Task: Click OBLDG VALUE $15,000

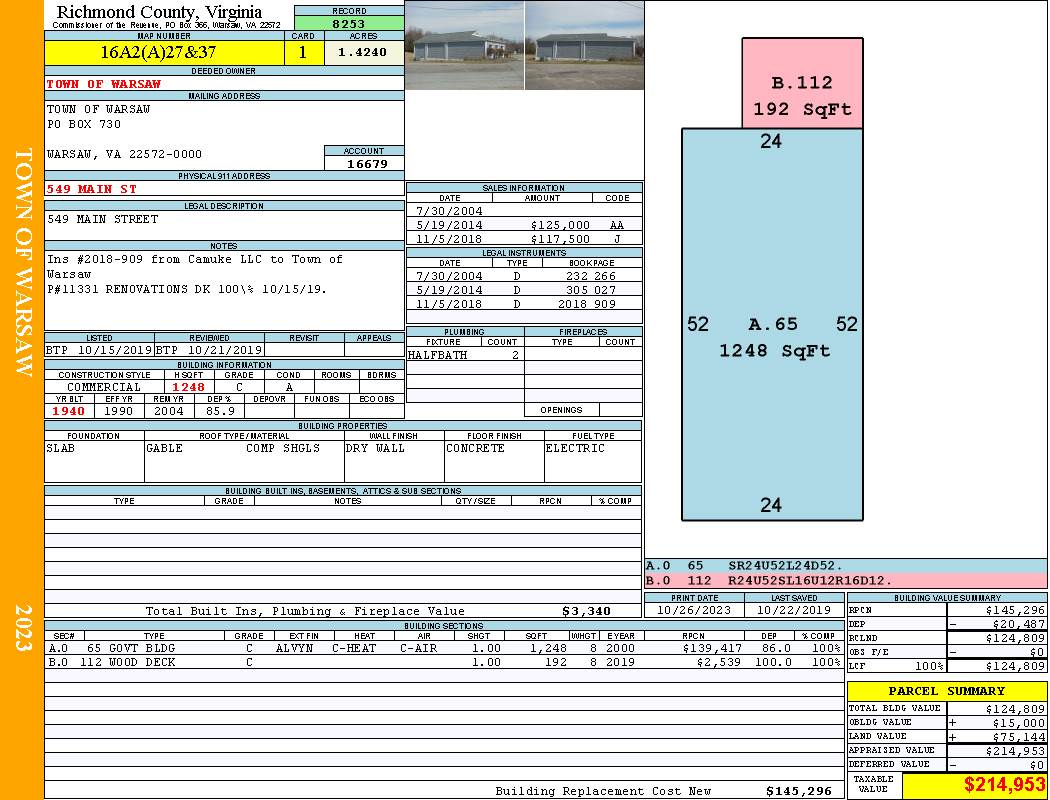Action: (x=1019, y=723)
